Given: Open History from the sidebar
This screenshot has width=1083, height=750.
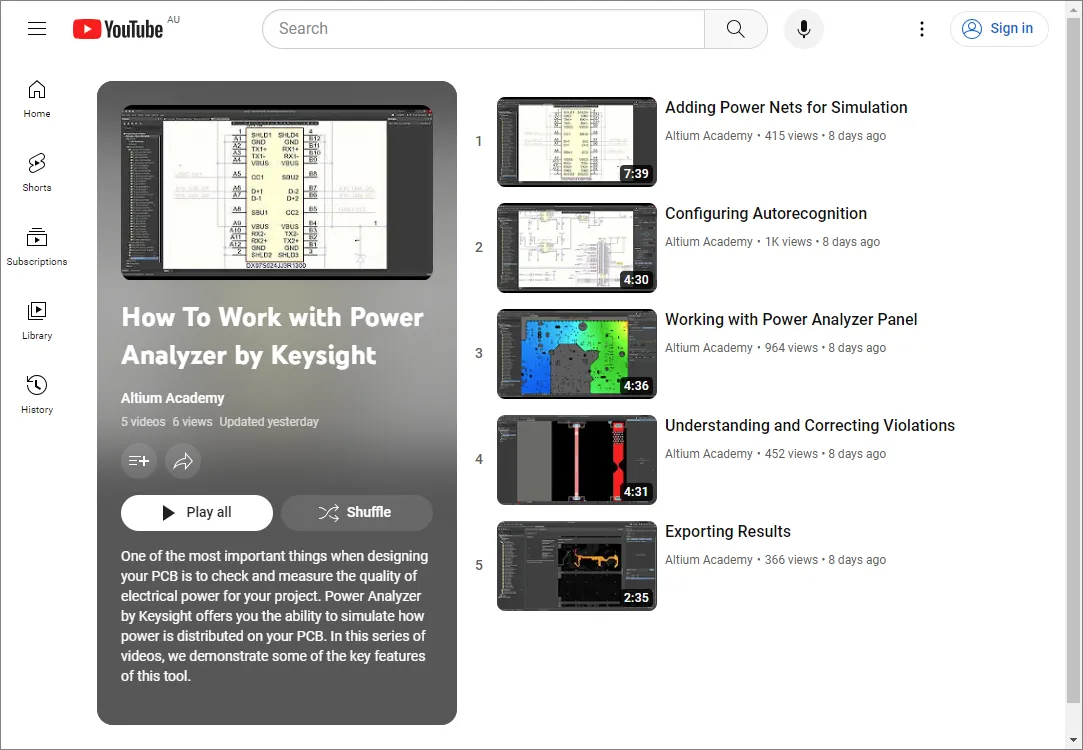Looking at the screenshot, I should [37, 394].
